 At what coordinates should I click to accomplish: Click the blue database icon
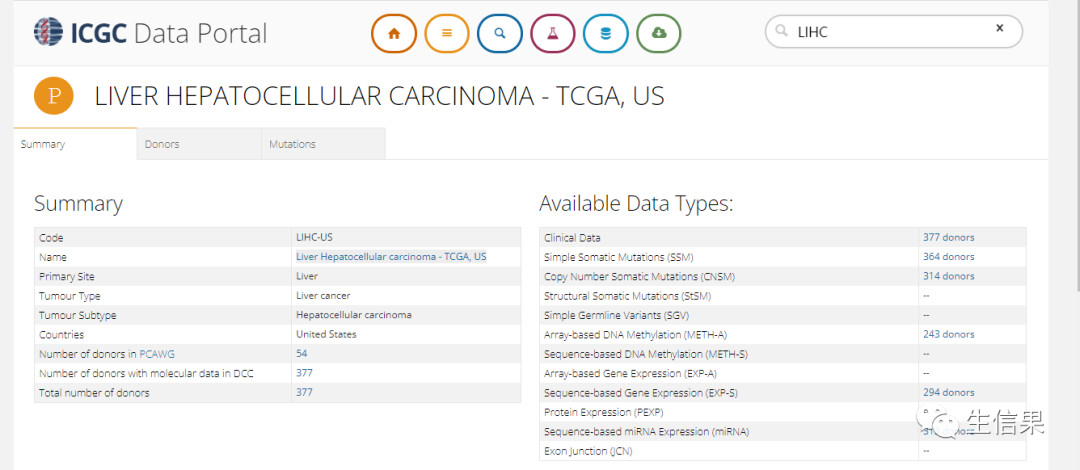[606, 33]
